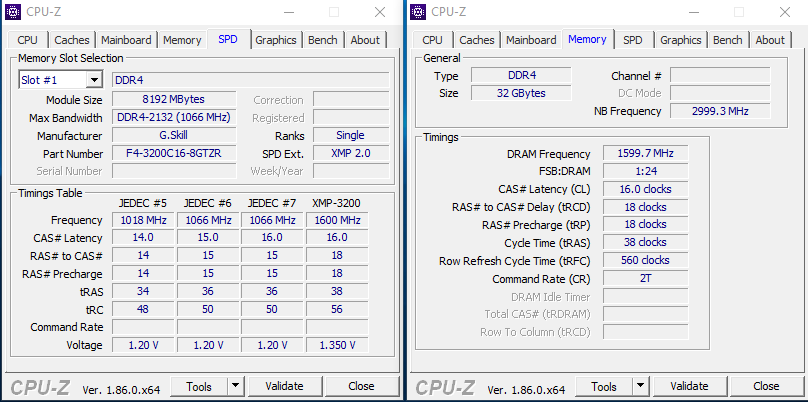Open About tab in left window

pyautogui.click(x=365, y=40)
